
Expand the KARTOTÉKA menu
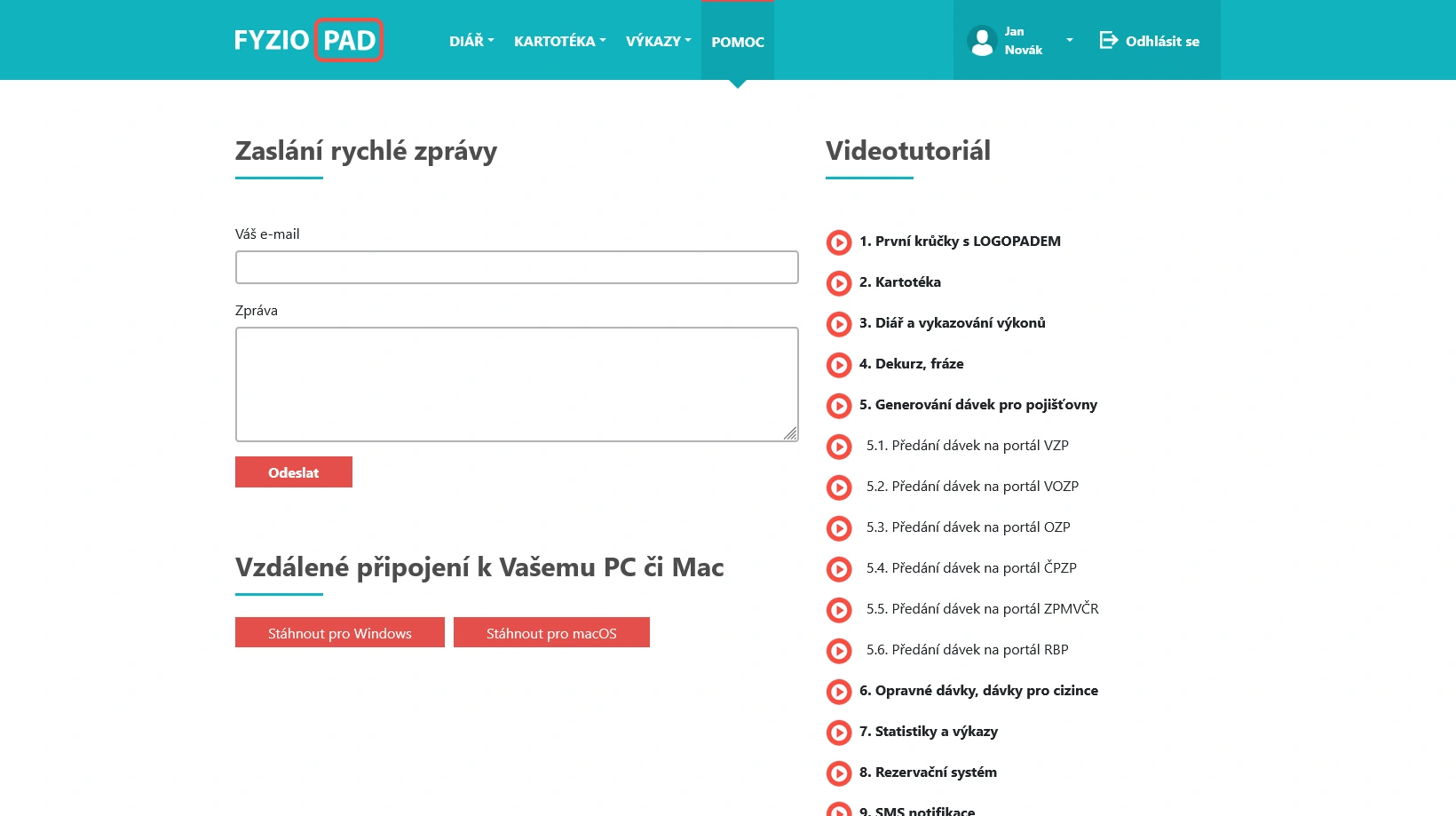coord(559,40)
